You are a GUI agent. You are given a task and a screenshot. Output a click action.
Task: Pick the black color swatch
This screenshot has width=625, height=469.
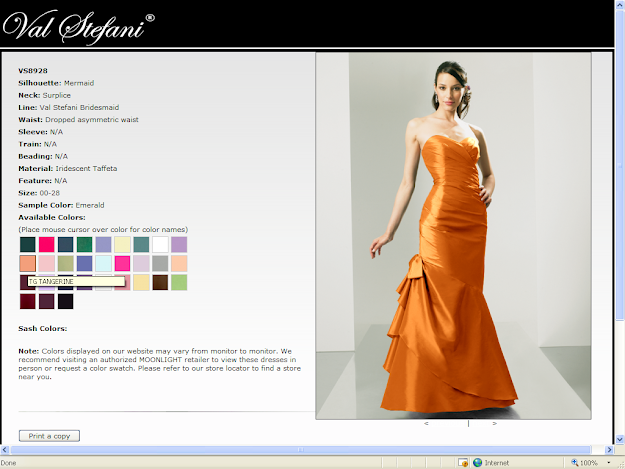click(65, 301)
